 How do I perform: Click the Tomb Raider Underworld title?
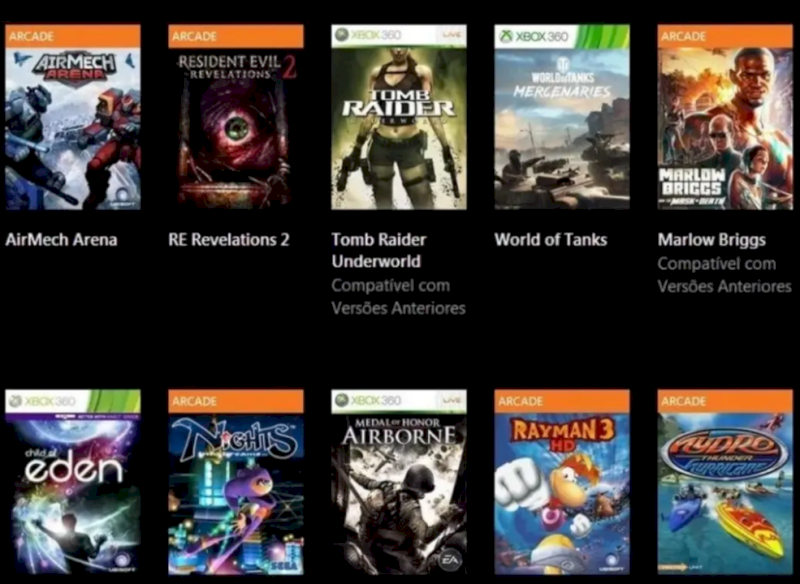click(x=379, y=250)
